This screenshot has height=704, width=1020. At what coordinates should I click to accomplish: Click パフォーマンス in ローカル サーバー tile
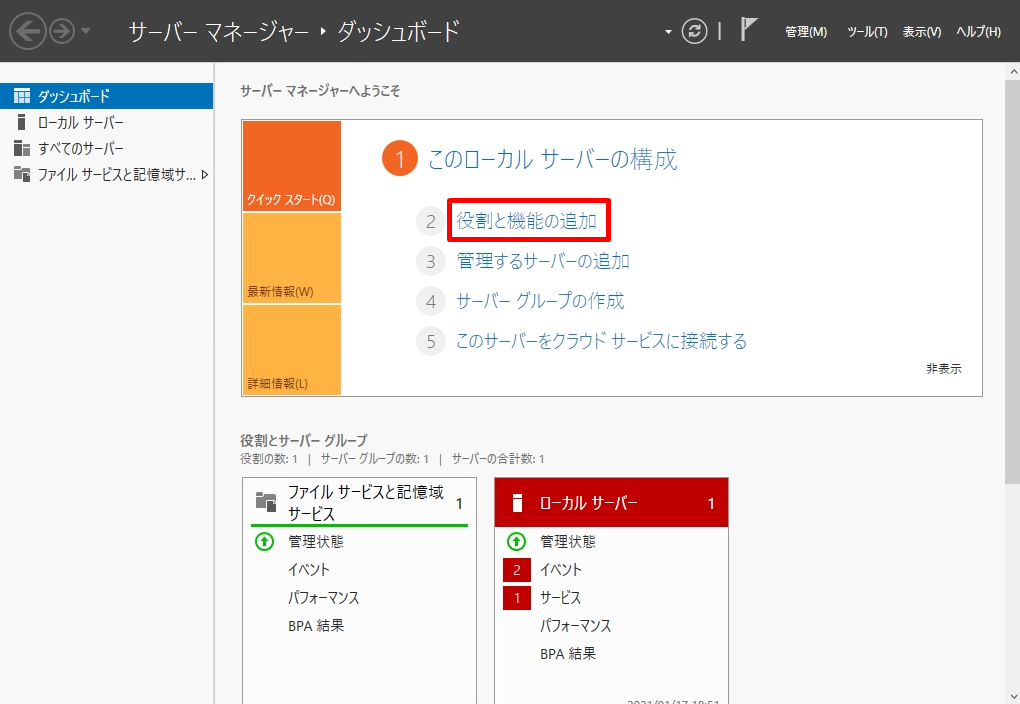(575, 625)
